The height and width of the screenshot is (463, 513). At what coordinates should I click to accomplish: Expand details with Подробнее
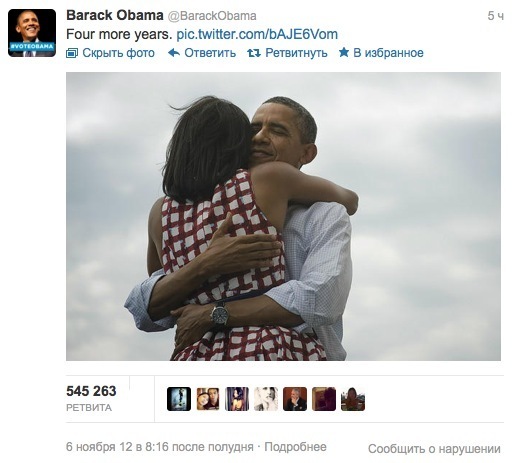295,447
